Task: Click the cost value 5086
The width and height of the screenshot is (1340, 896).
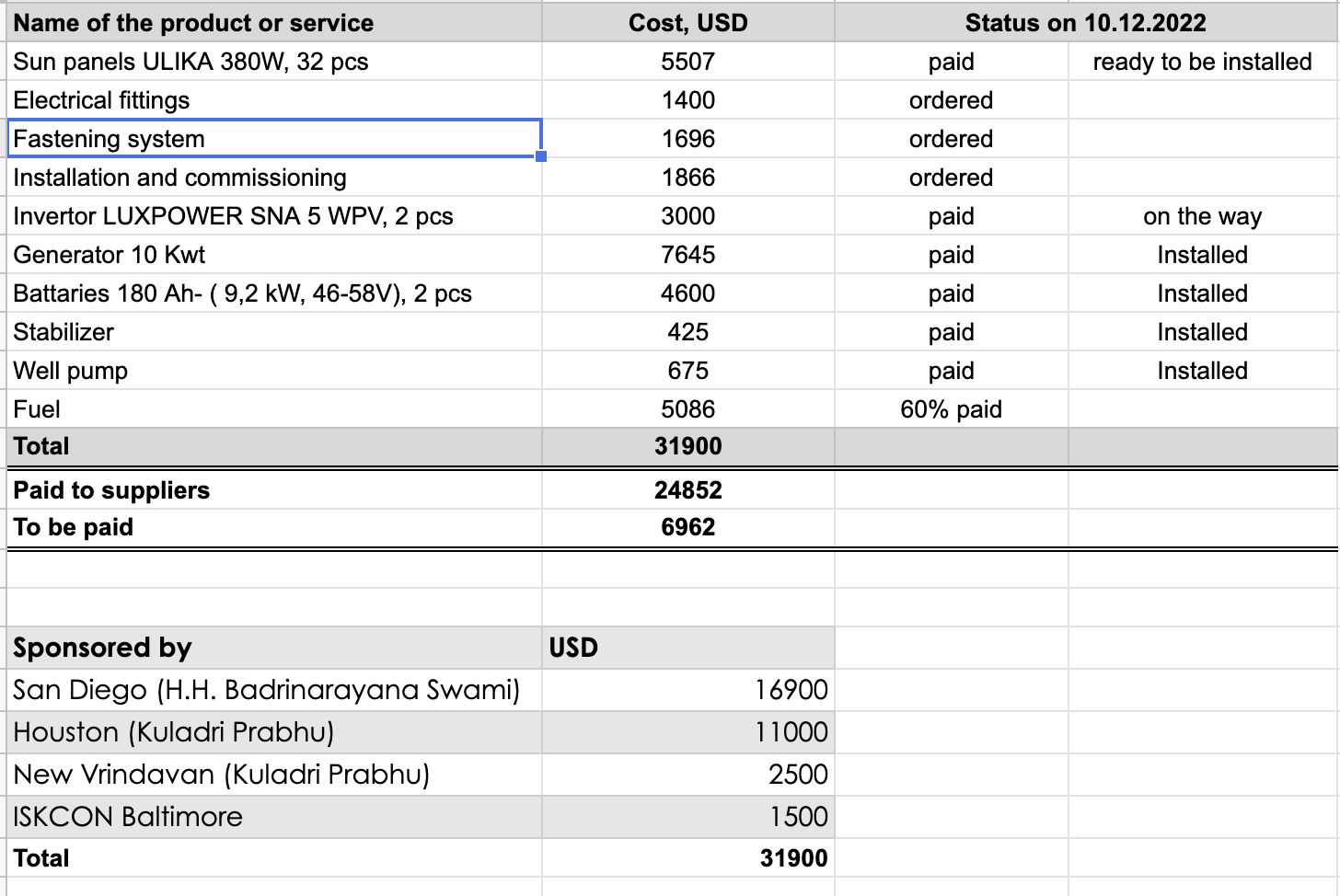Action: click(688, 409)
